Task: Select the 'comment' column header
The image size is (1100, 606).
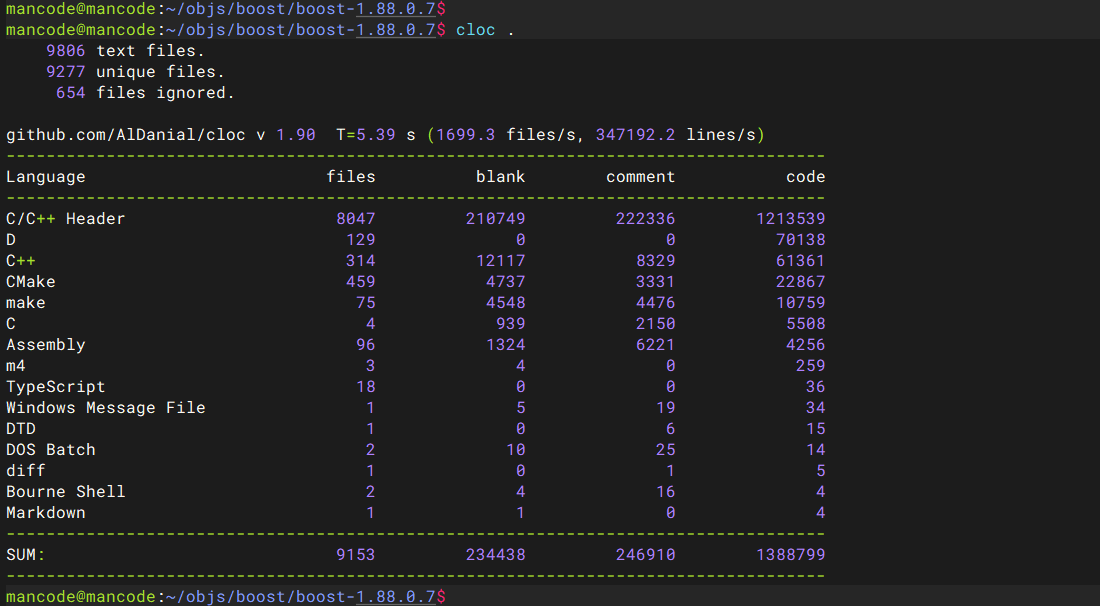Action: (640, 177)
